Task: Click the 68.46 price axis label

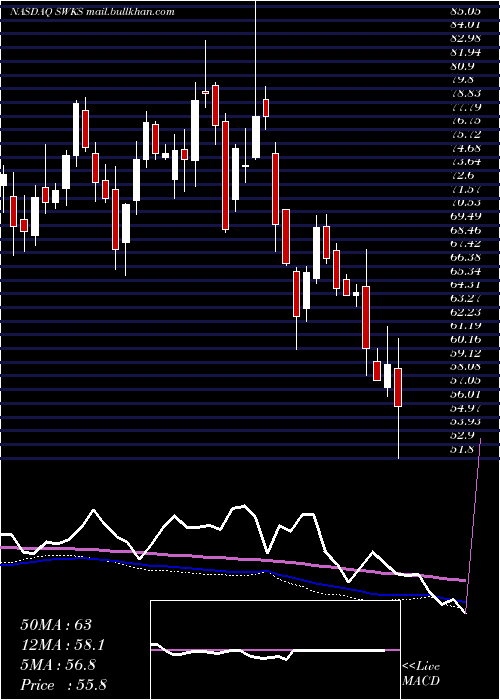Action: (x=466, y=232)
